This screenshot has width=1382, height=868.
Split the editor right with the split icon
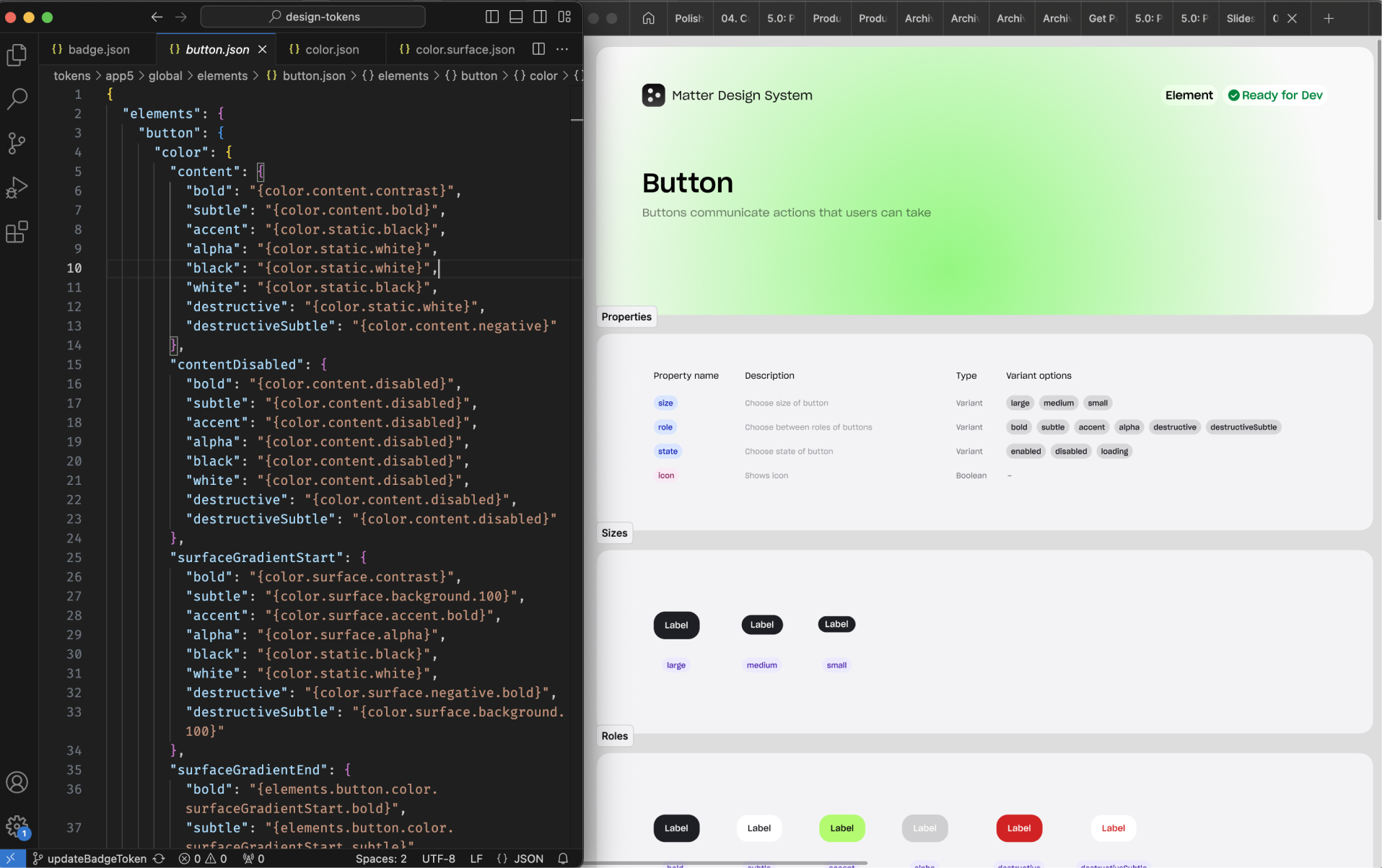click(x=538, y=49)
